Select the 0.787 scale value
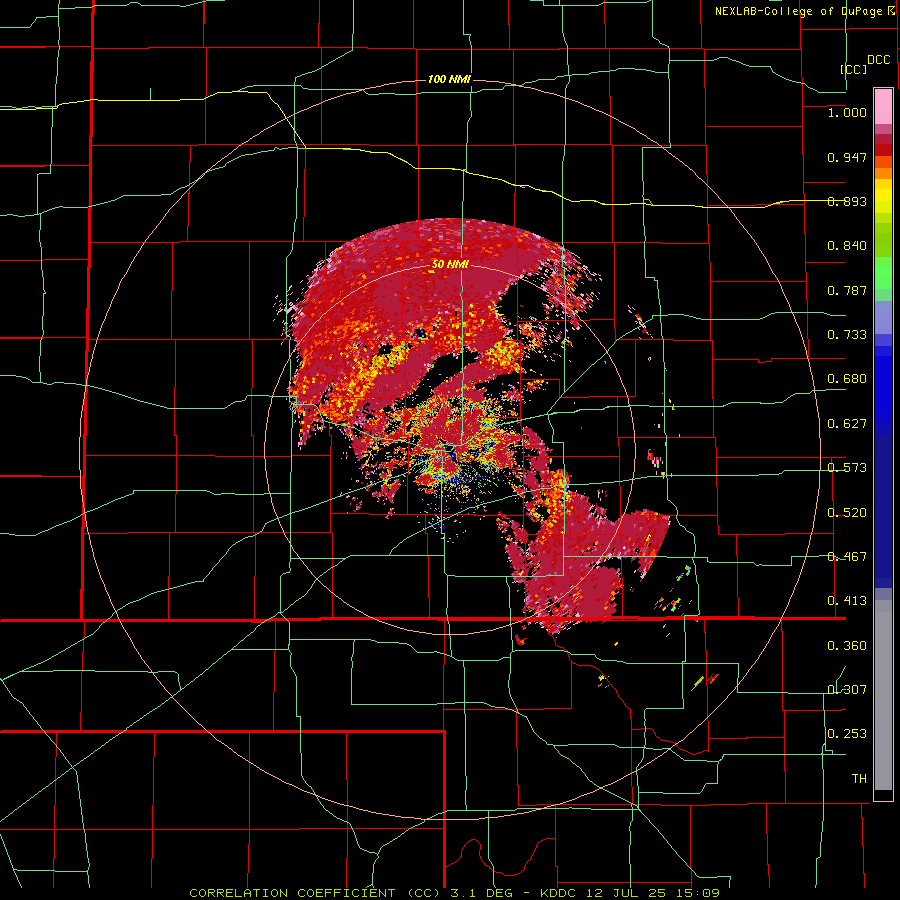Image resolution: width=900 pixels, height=900 pixels. pyautogui.click(x=847, y=290)
